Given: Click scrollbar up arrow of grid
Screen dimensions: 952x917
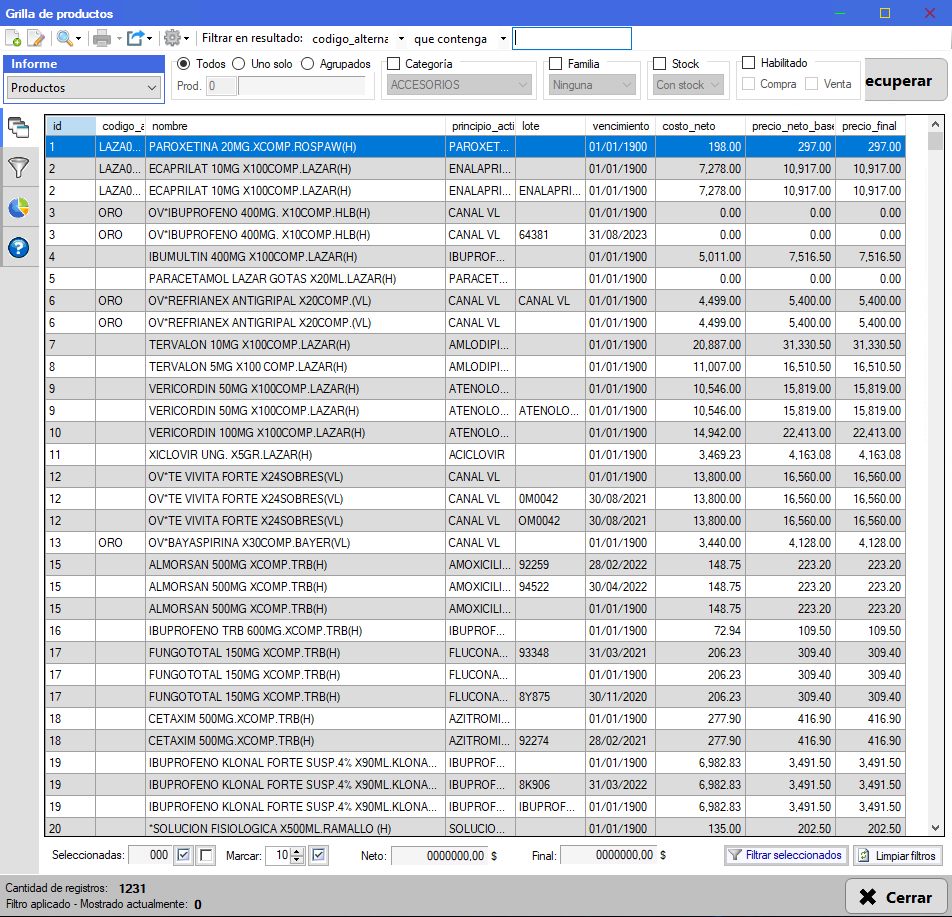Looking at the screenshot, I should pos(935,124).
